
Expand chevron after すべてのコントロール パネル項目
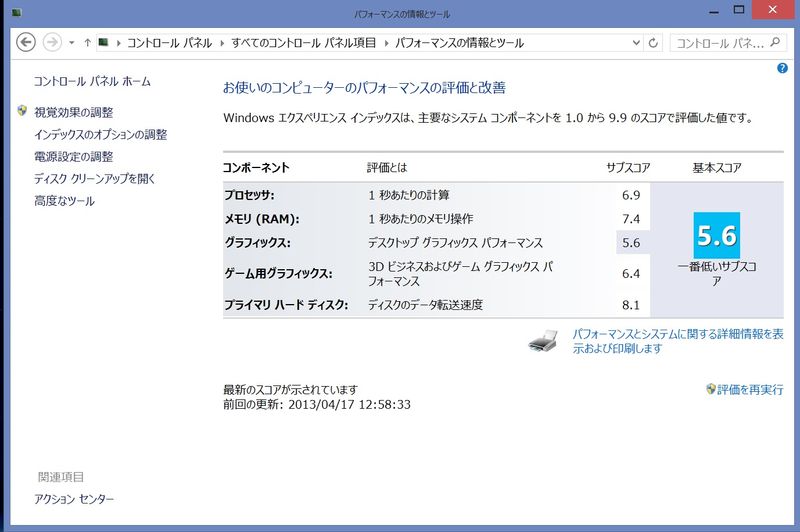(x=386, y=43)
